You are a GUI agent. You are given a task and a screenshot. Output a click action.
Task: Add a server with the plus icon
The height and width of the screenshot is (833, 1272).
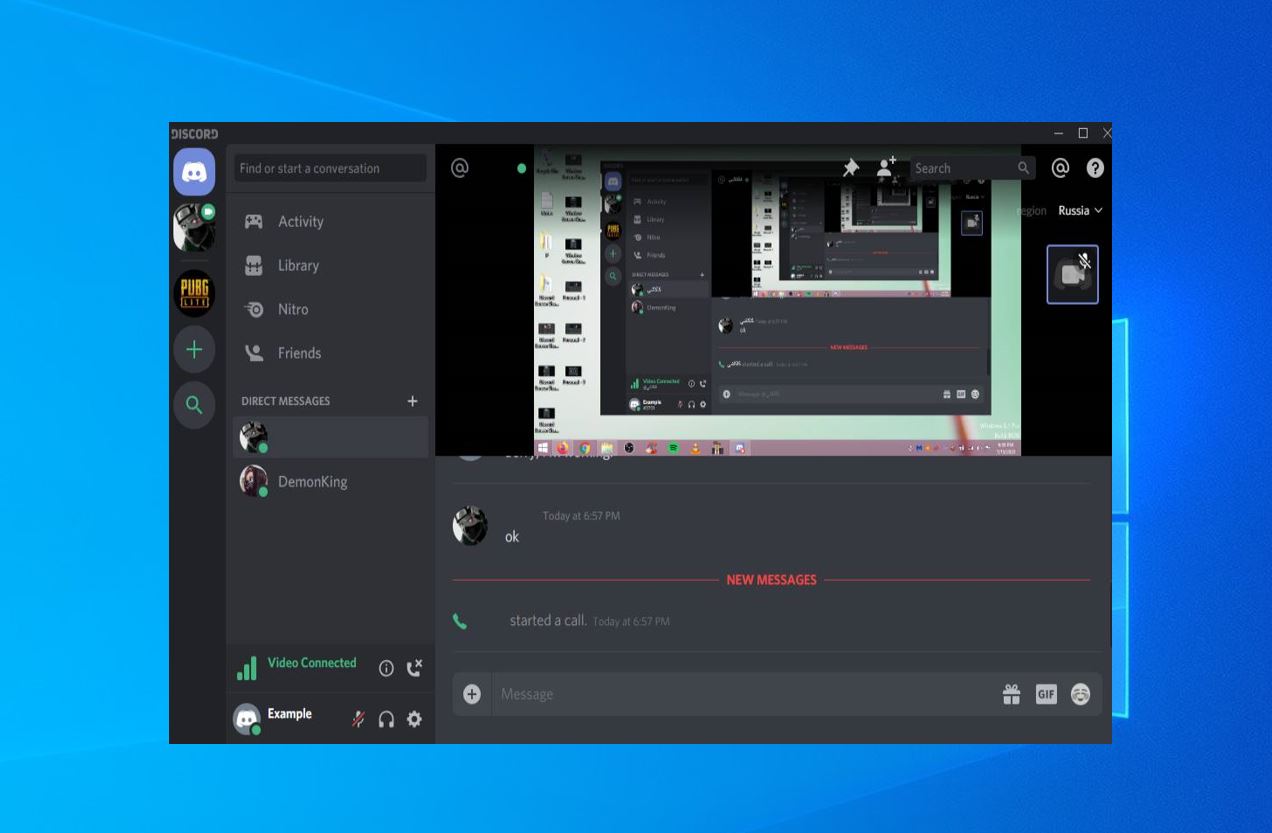coord(194,350)
